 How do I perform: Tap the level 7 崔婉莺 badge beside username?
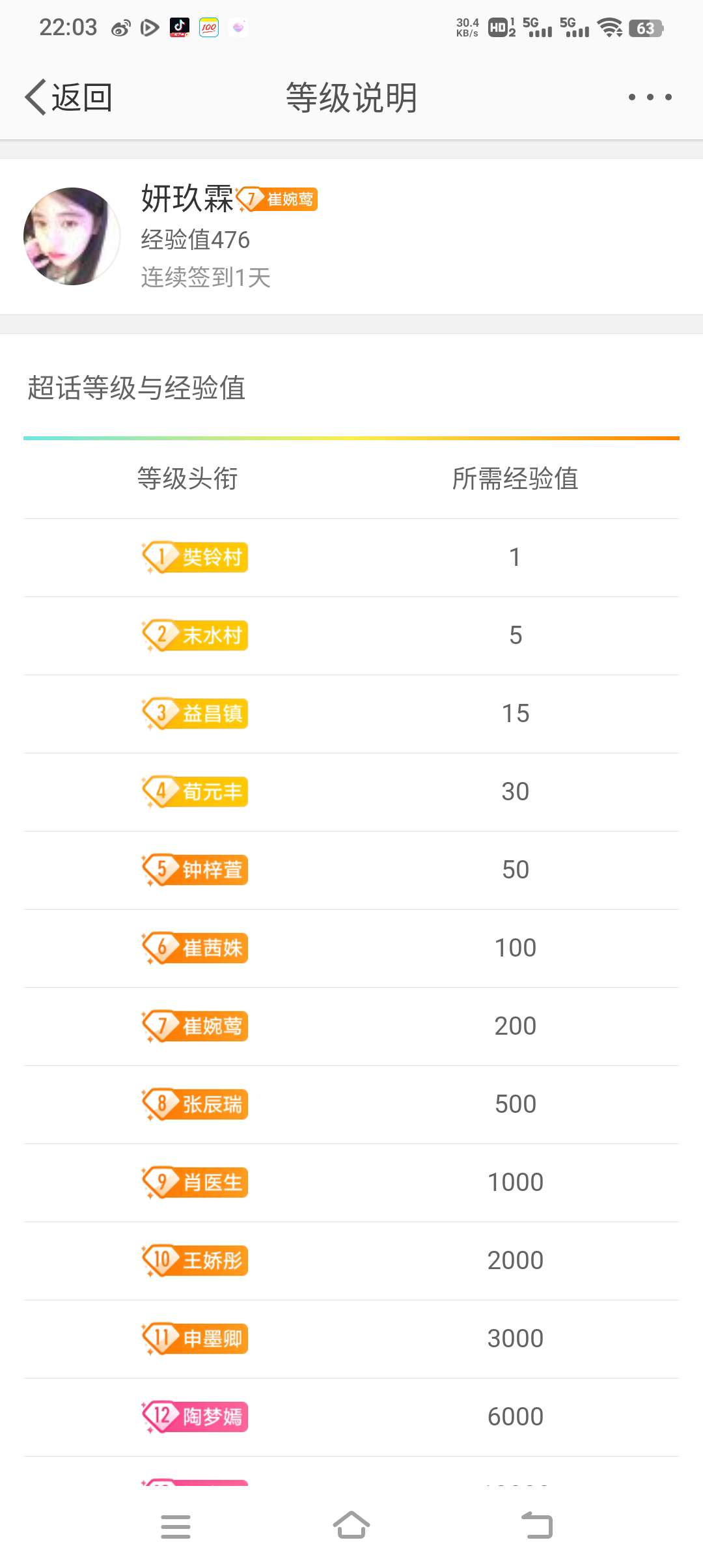277,199
